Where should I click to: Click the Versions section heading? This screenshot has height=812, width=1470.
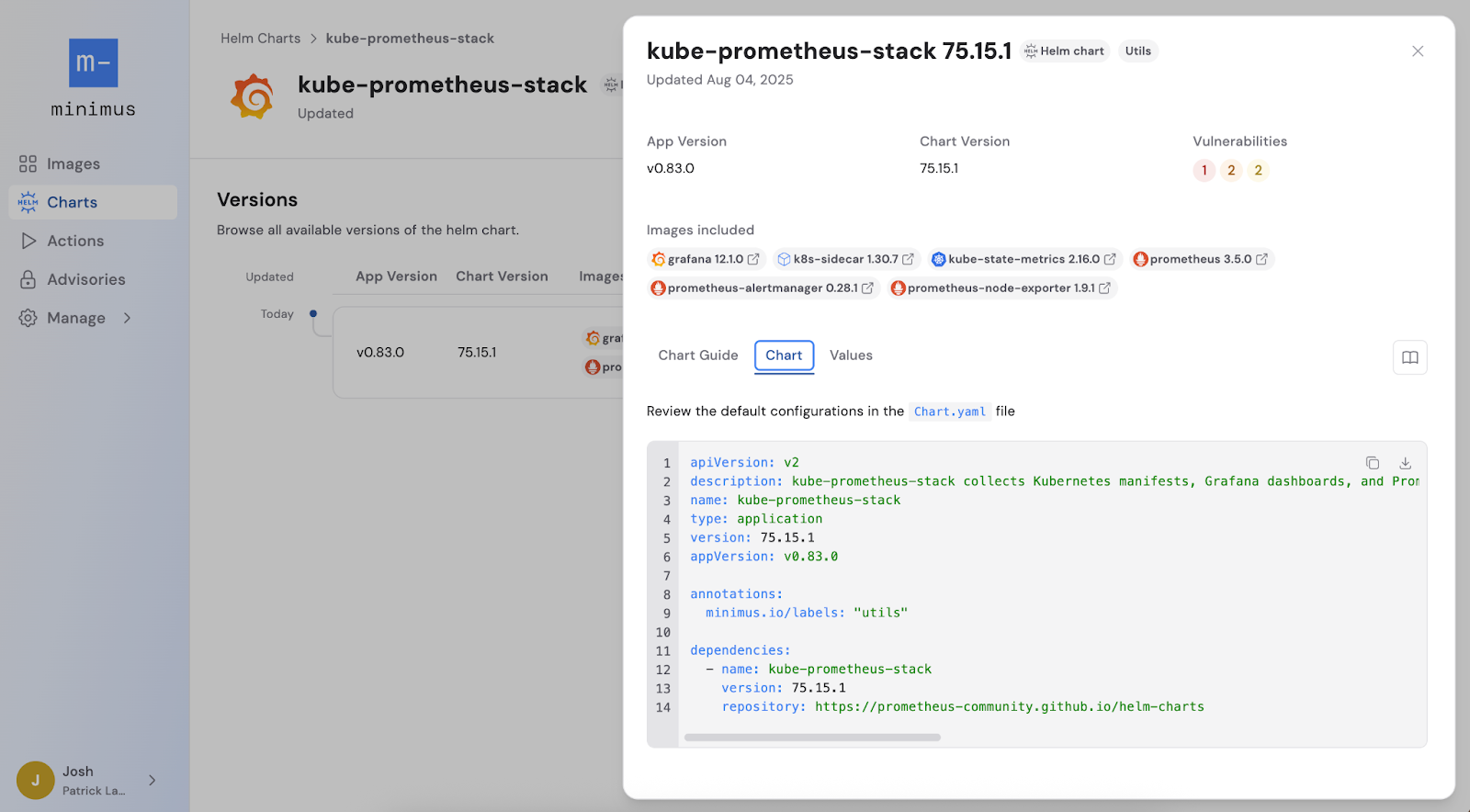pos(257,200)
